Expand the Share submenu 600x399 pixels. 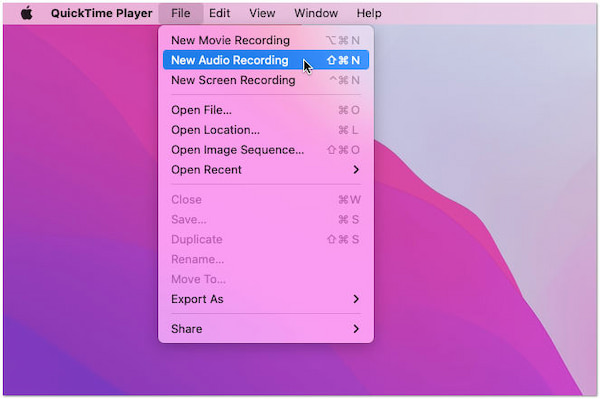[266, 329]
